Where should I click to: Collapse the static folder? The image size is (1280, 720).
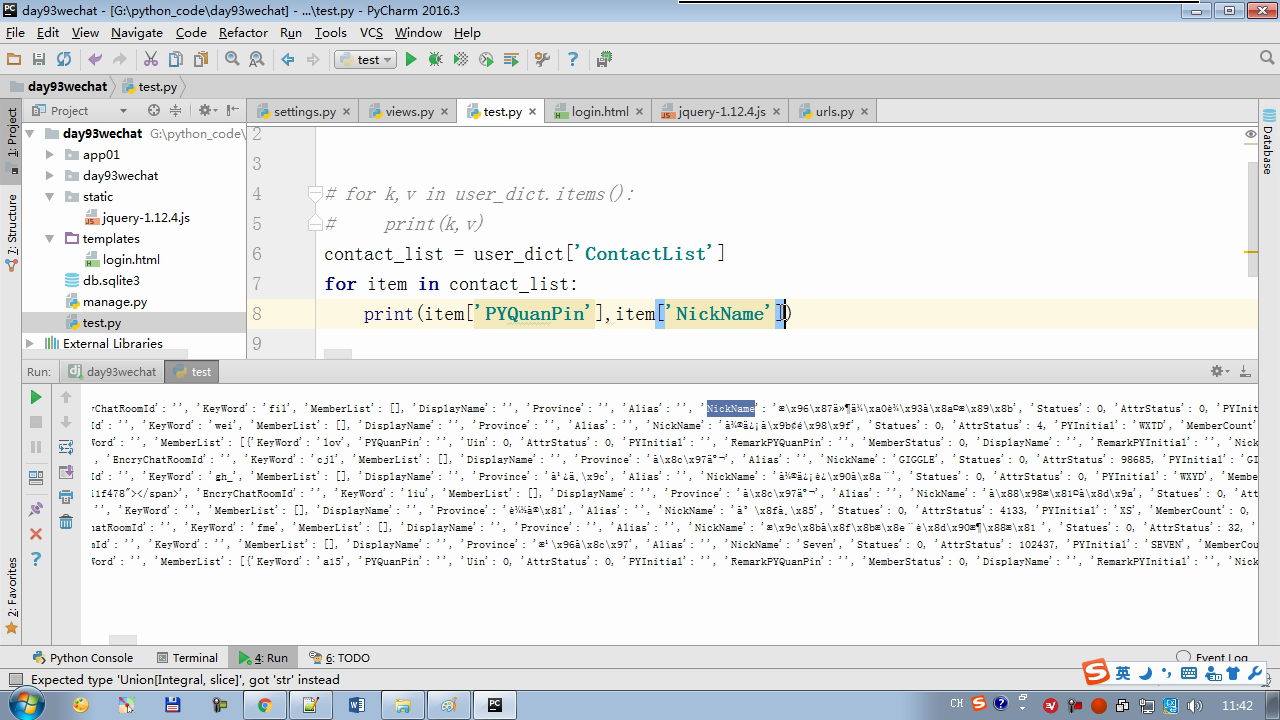point(50,197)
